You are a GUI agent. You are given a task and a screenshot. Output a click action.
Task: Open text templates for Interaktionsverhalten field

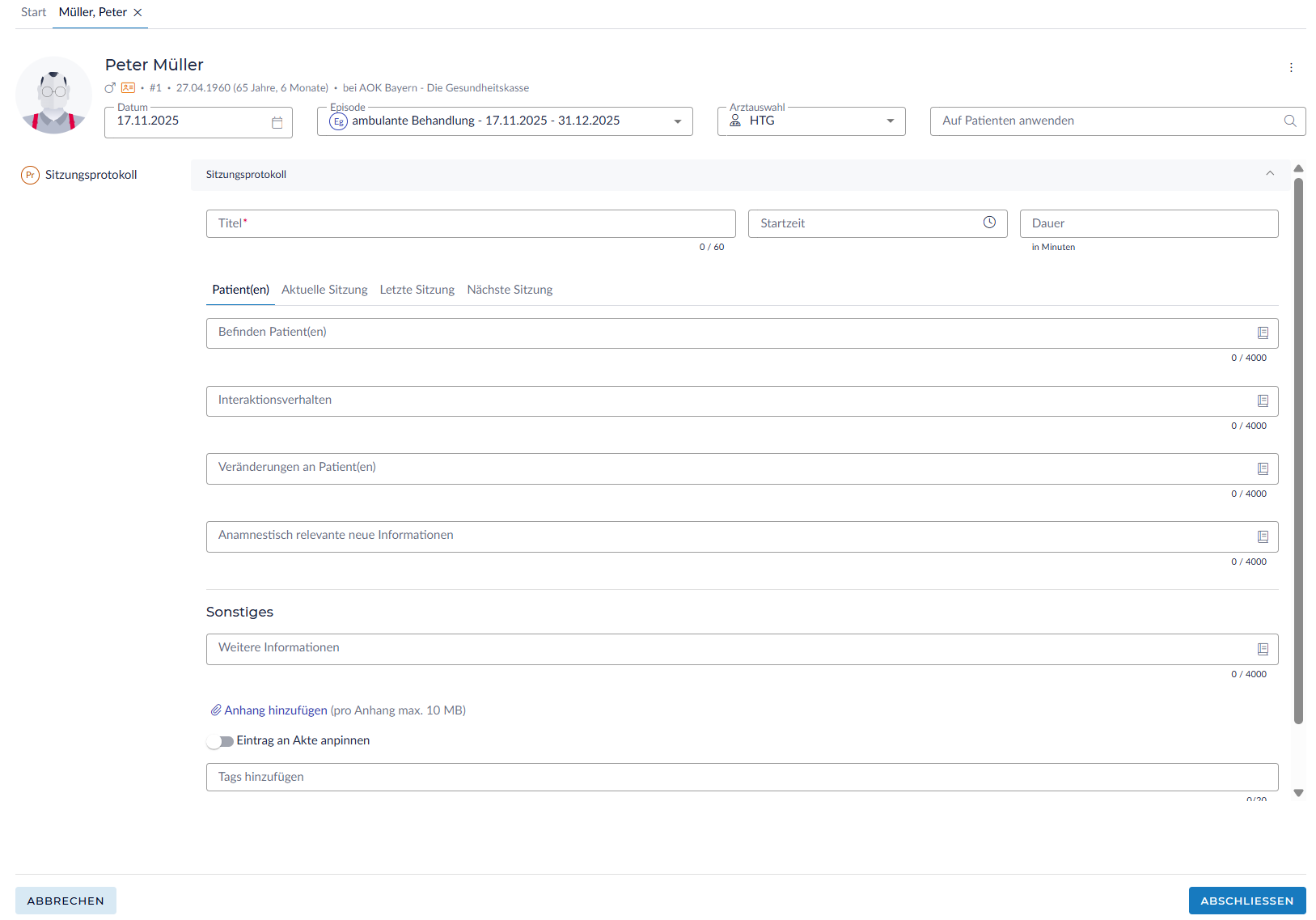pyautogui.click(x=1263, y=401)
